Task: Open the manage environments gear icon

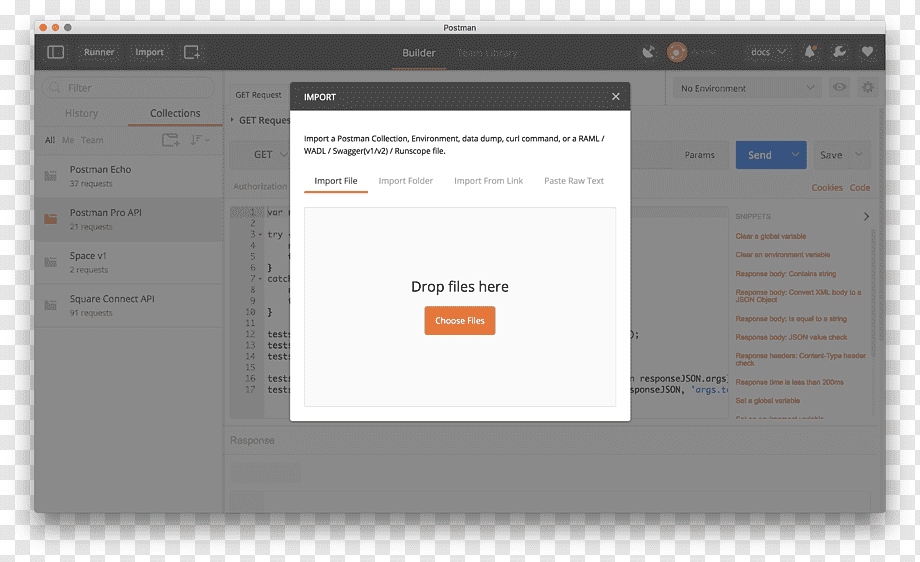Action: (x=867, y=87)
